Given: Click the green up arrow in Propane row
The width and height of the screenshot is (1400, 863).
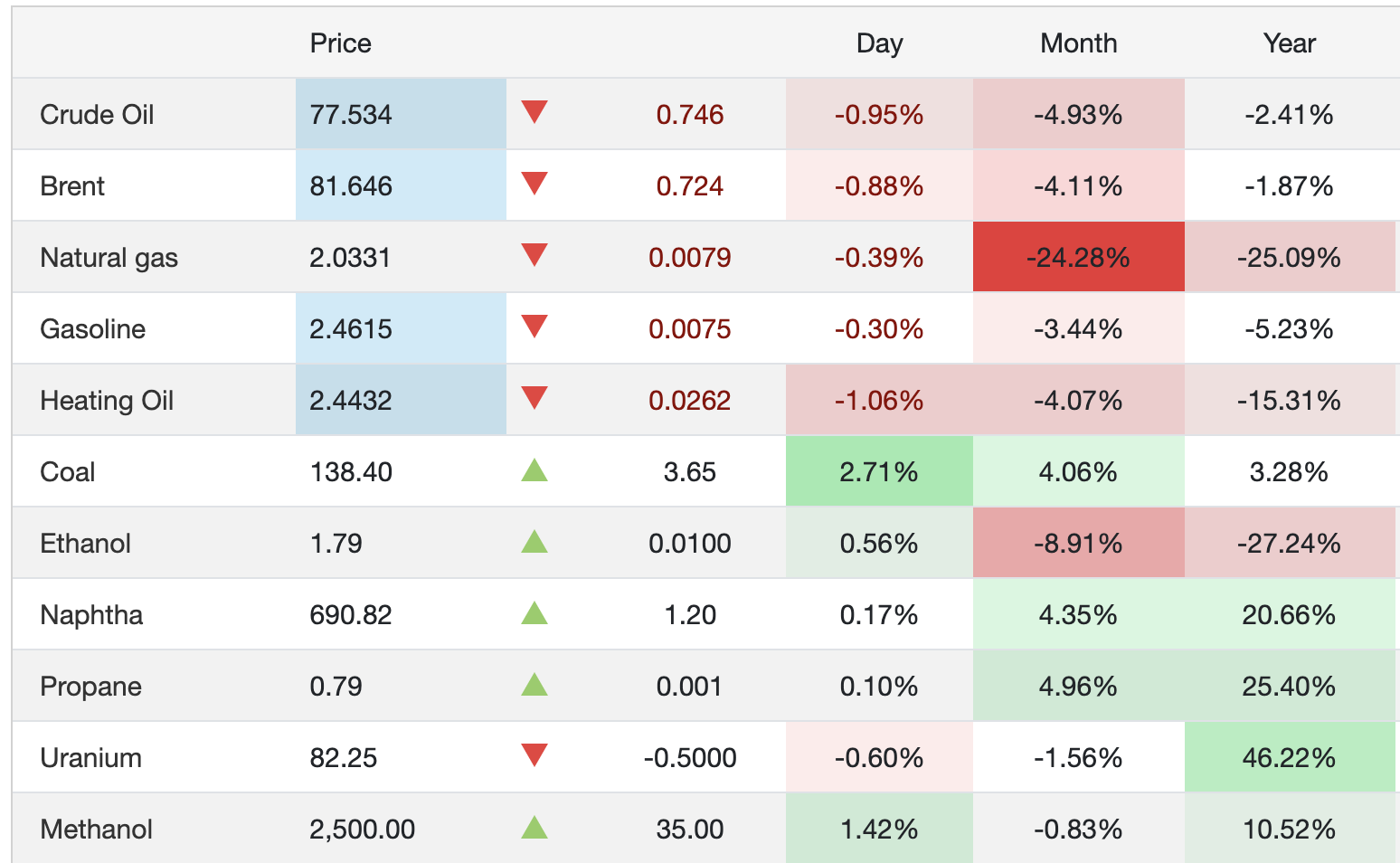Looking at the screenshot, I should pyautogui.click(x=534, y=684).
